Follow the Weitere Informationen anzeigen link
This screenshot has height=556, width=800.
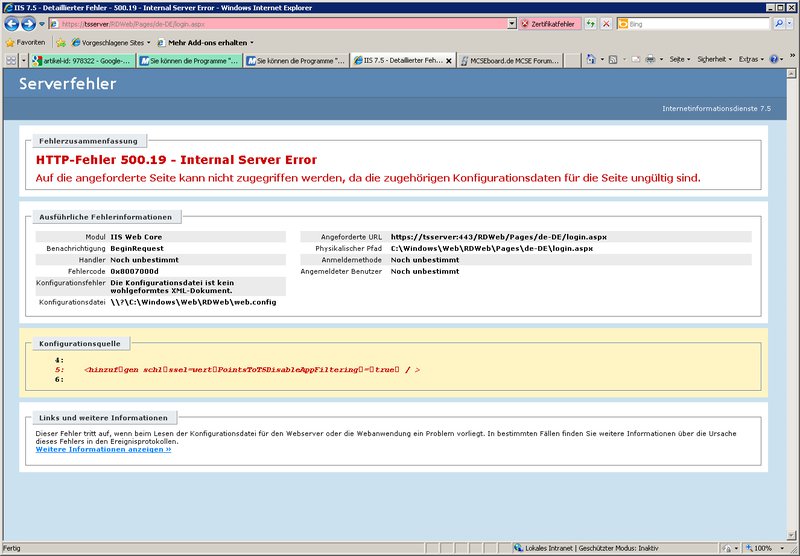point(103,449)
